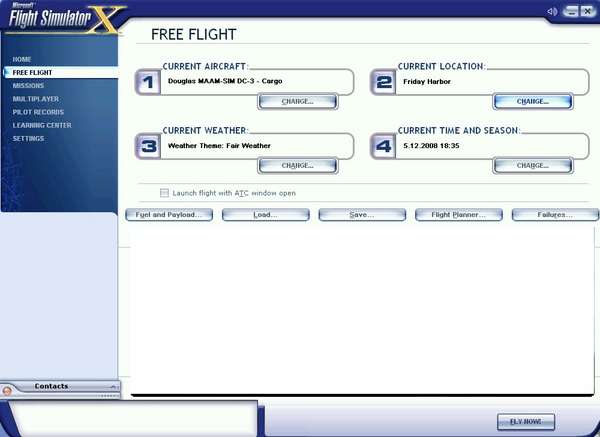Click the step 4 time number icon
This screenshot has height=437, width=600.
(x=383, y=146)
